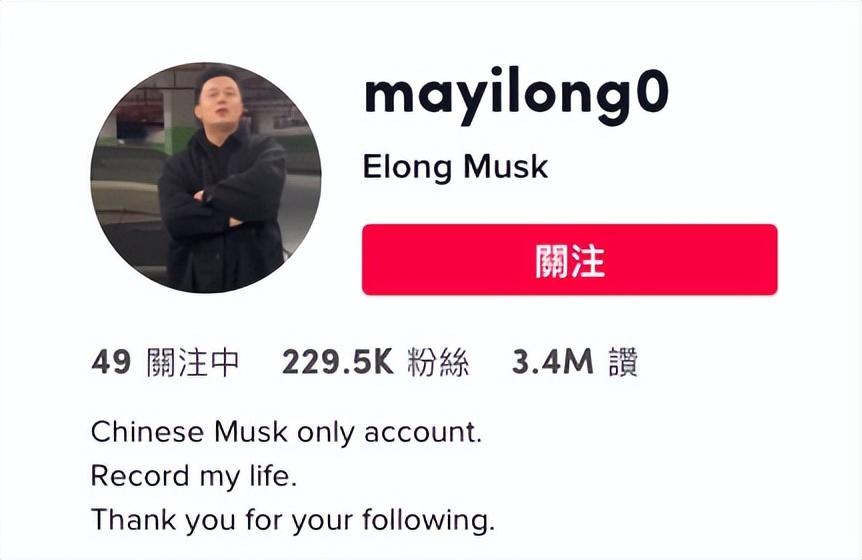
Task: Select the bio line Chinese Musk only account
Action: click(x=286, y=432)
